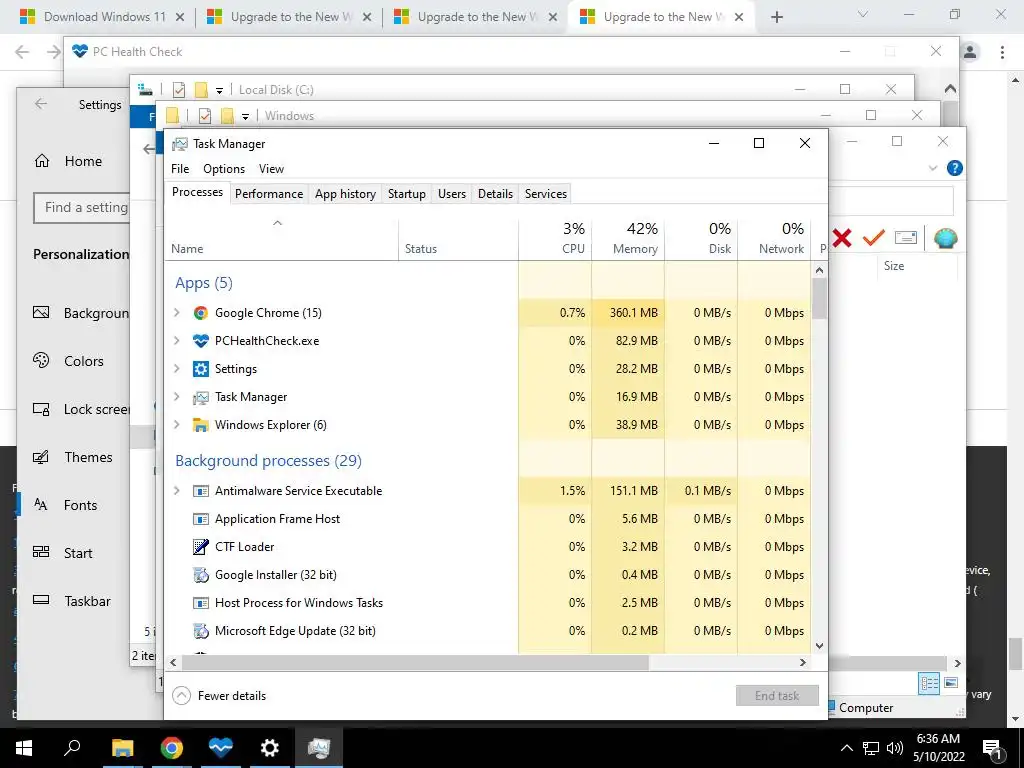
Task: Click the Find a setting search box
Action: (82, 208)
